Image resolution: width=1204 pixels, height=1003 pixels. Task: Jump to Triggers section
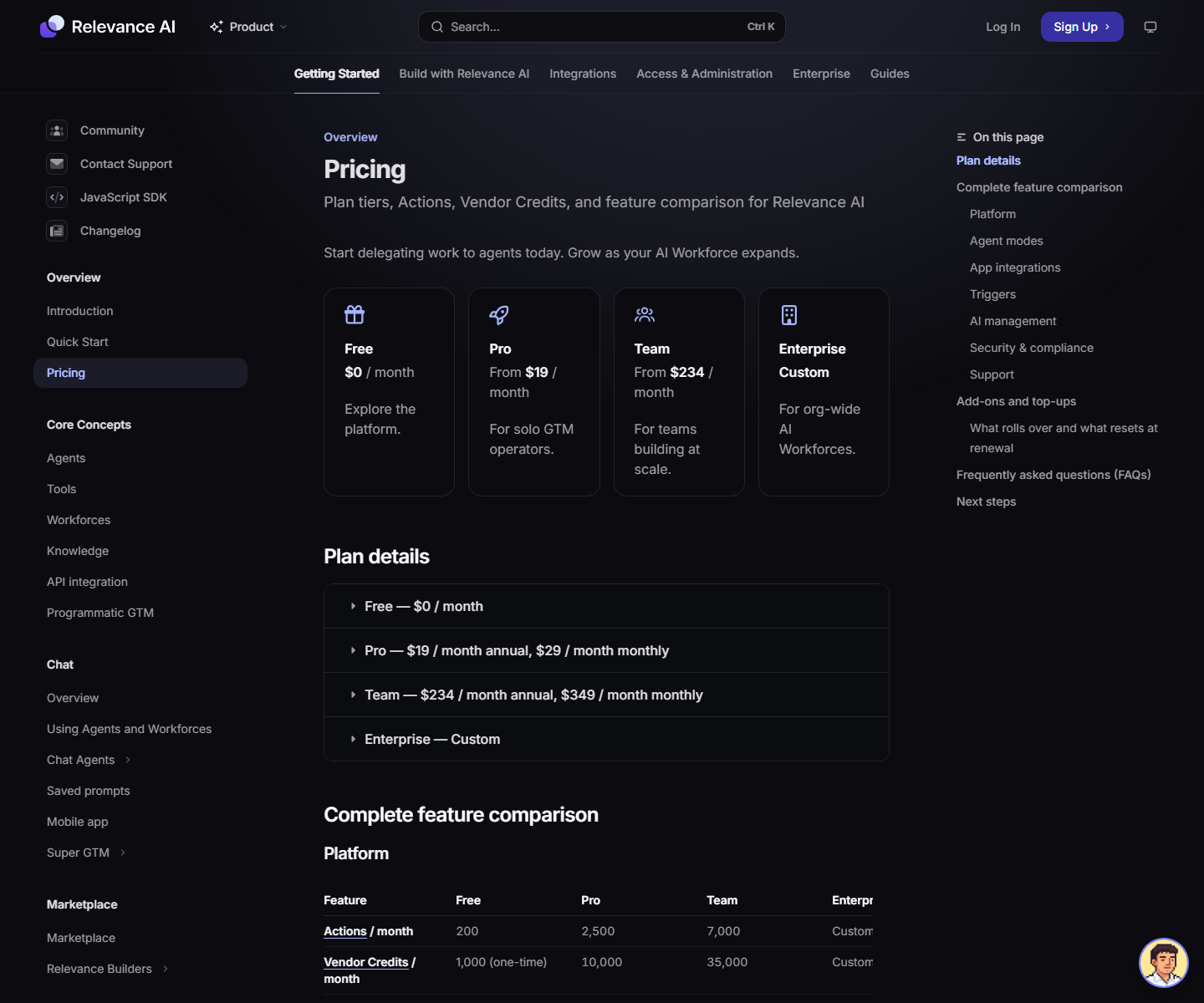click(x=992, y=294)
